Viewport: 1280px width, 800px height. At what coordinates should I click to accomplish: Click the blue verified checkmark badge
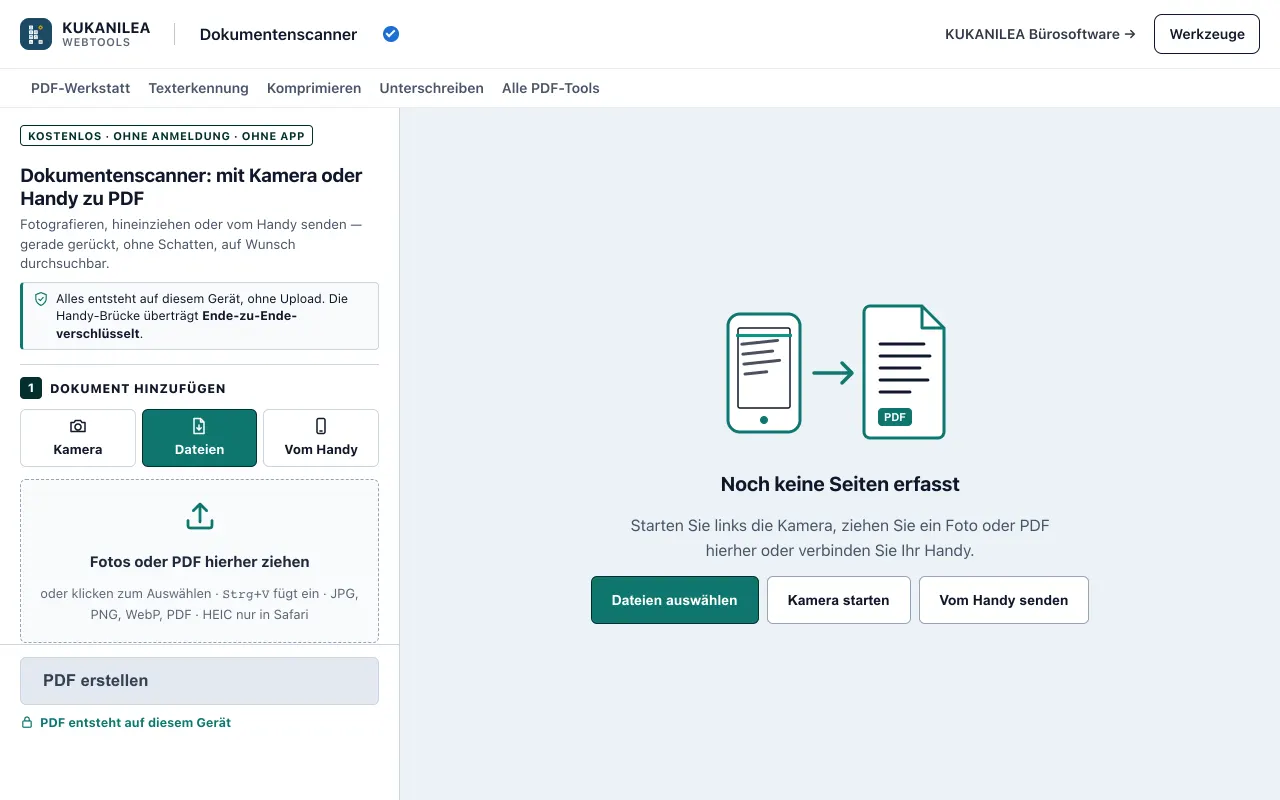point(391,34)
